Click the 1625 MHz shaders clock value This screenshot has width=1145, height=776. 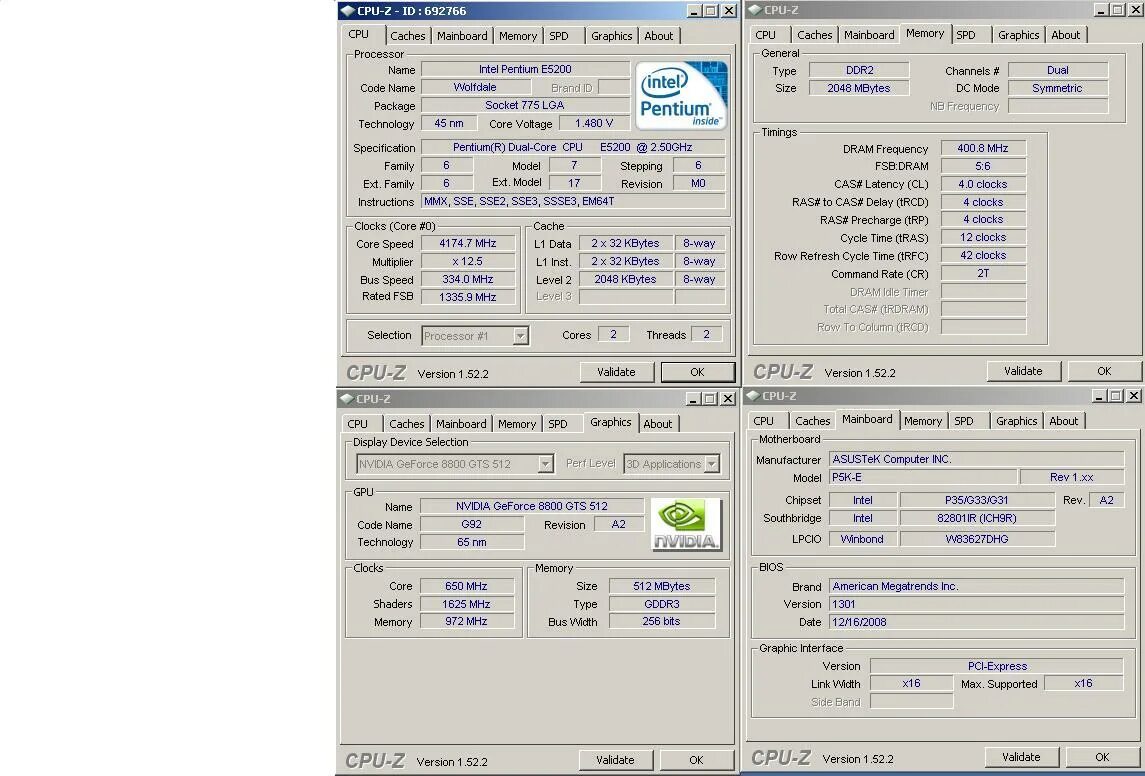click(467, 604)
